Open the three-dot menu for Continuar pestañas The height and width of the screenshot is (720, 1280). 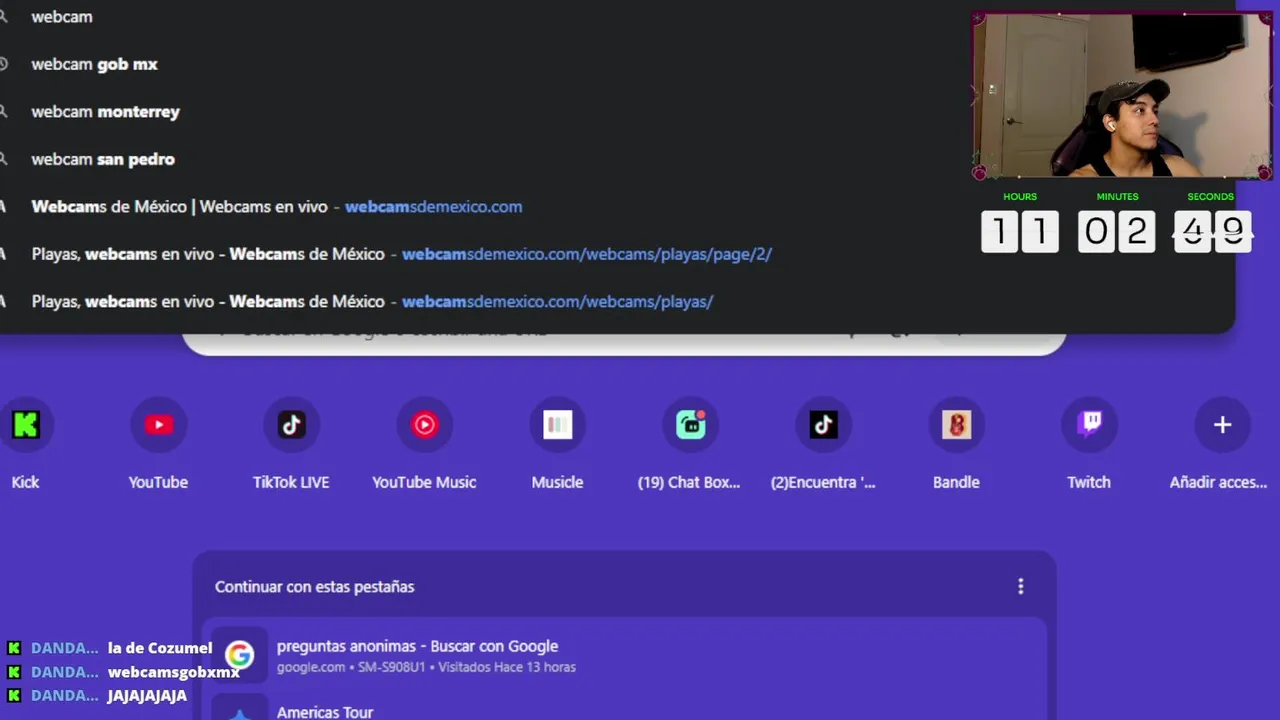click(1020, 587)
